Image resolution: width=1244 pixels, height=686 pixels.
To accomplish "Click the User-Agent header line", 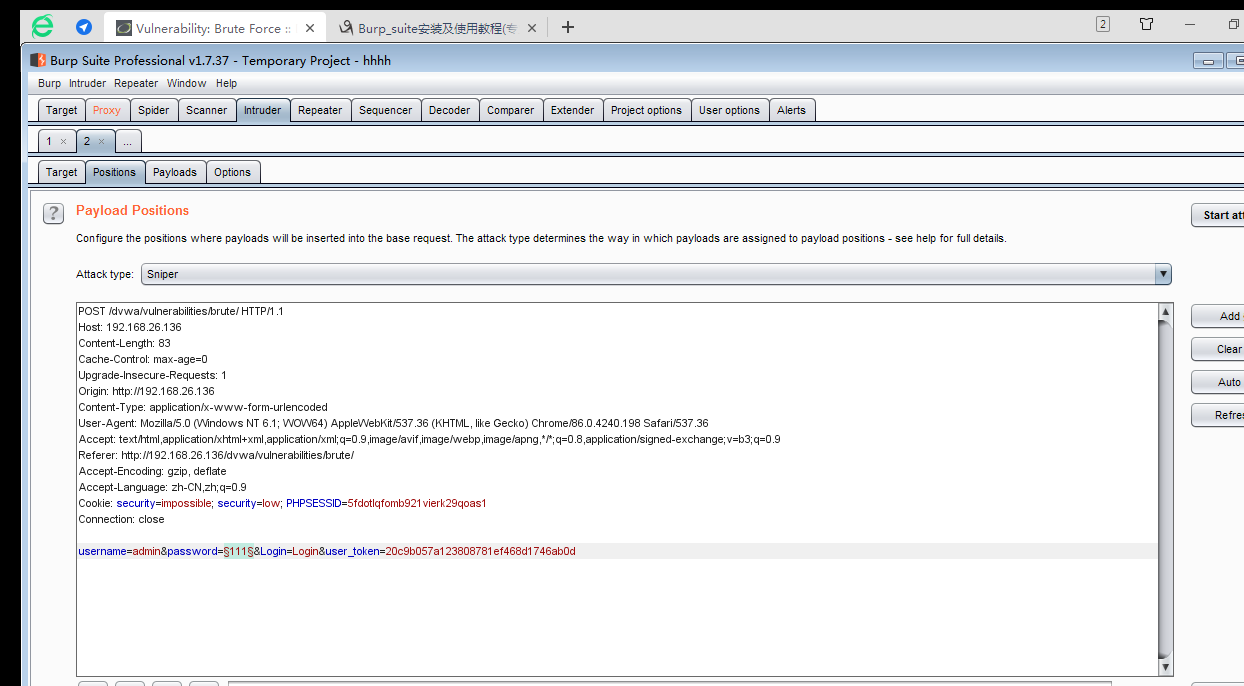I will [394, 423].
